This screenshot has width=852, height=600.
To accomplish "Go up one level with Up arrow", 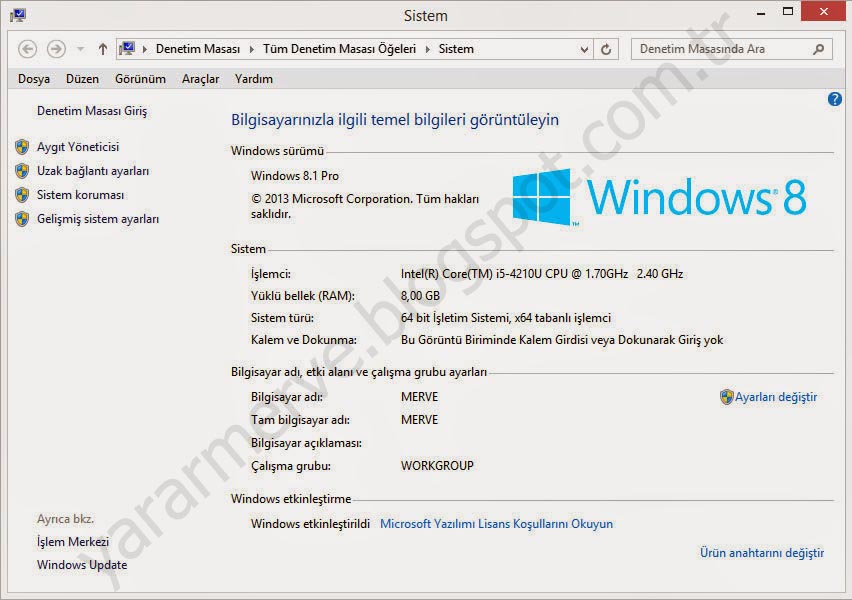I will coord(103,49).
